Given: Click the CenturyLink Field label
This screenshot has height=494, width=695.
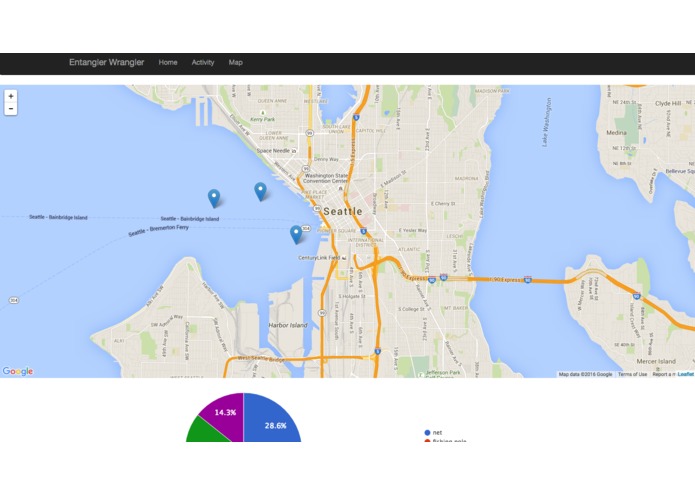Looking at the screenshot, I should [x=319, y=257].
